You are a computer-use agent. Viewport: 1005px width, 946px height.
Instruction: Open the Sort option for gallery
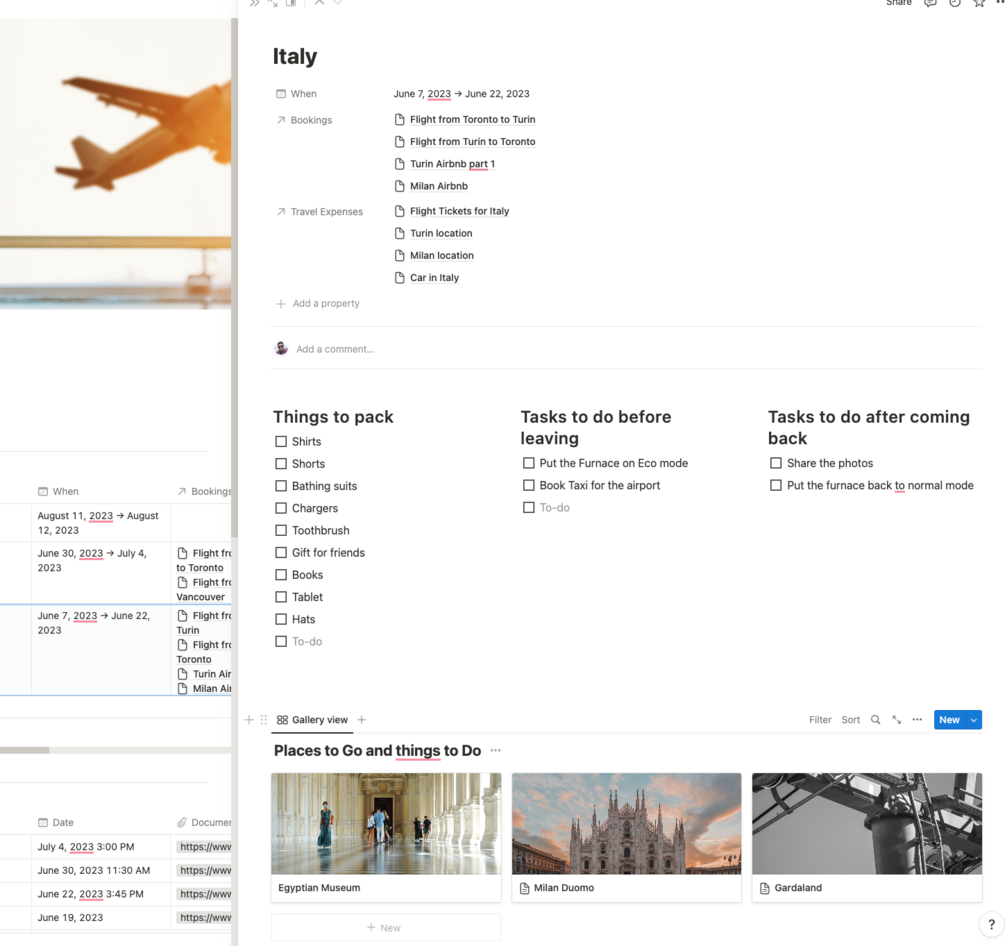pos(851,720)
